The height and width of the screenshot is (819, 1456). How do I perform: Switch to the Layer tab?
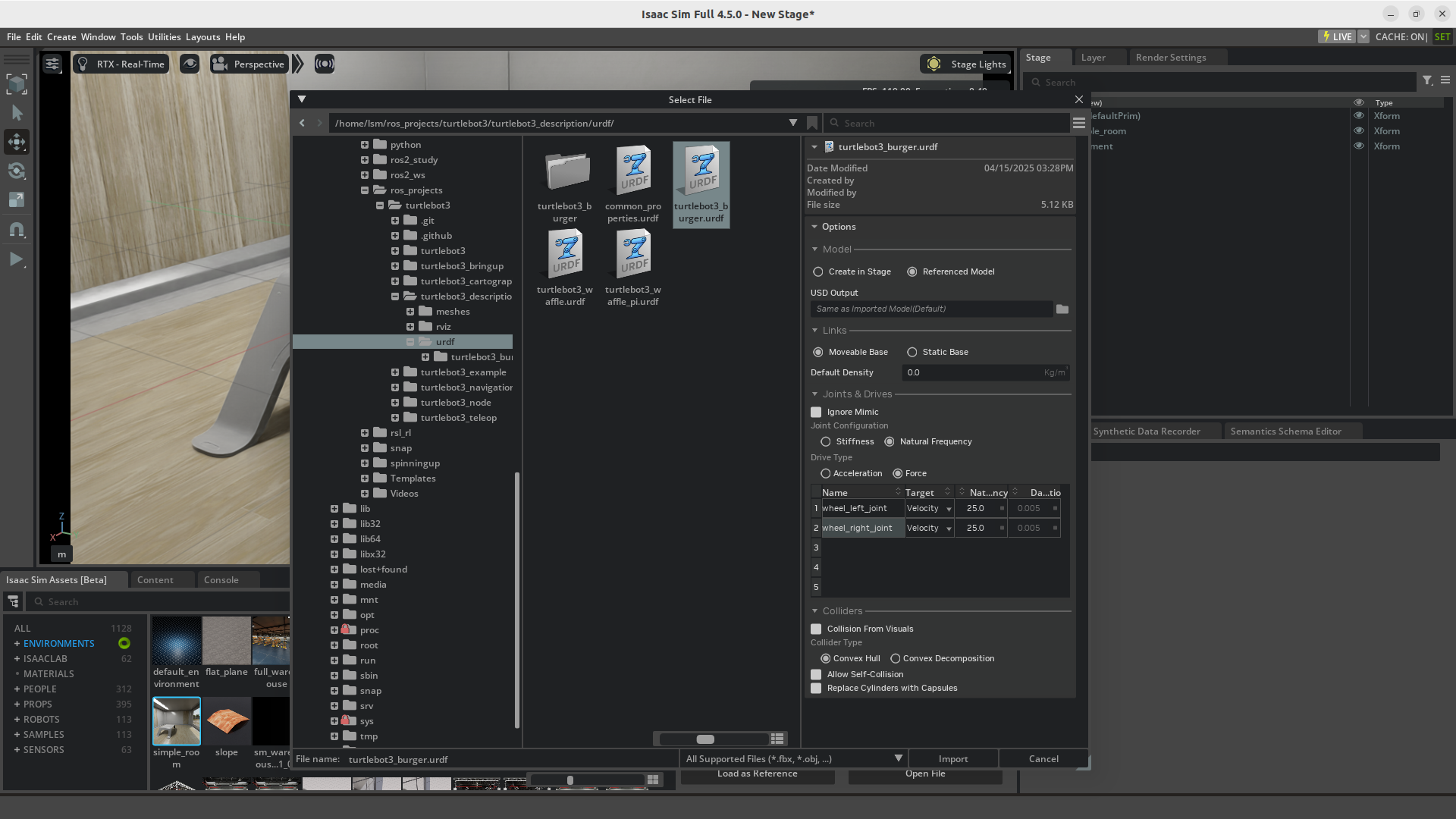1093,58
